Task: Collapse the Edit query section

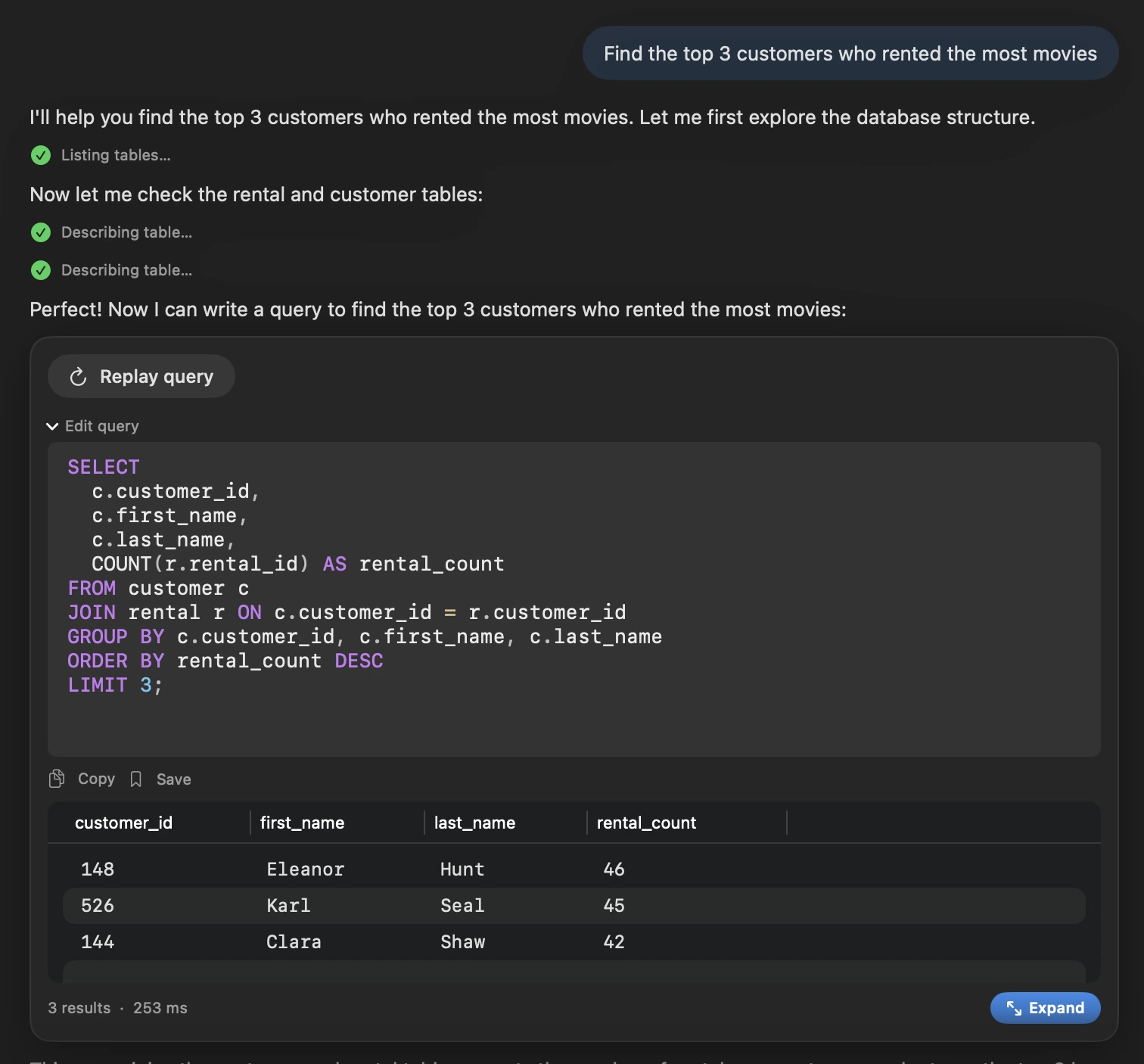Action: point(92,426)
